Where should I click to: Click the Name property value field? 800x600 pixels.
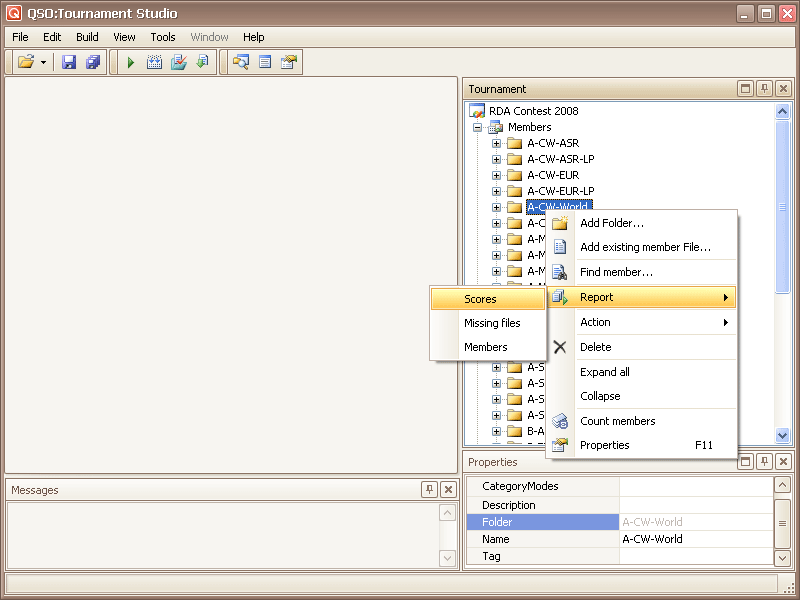695,539
